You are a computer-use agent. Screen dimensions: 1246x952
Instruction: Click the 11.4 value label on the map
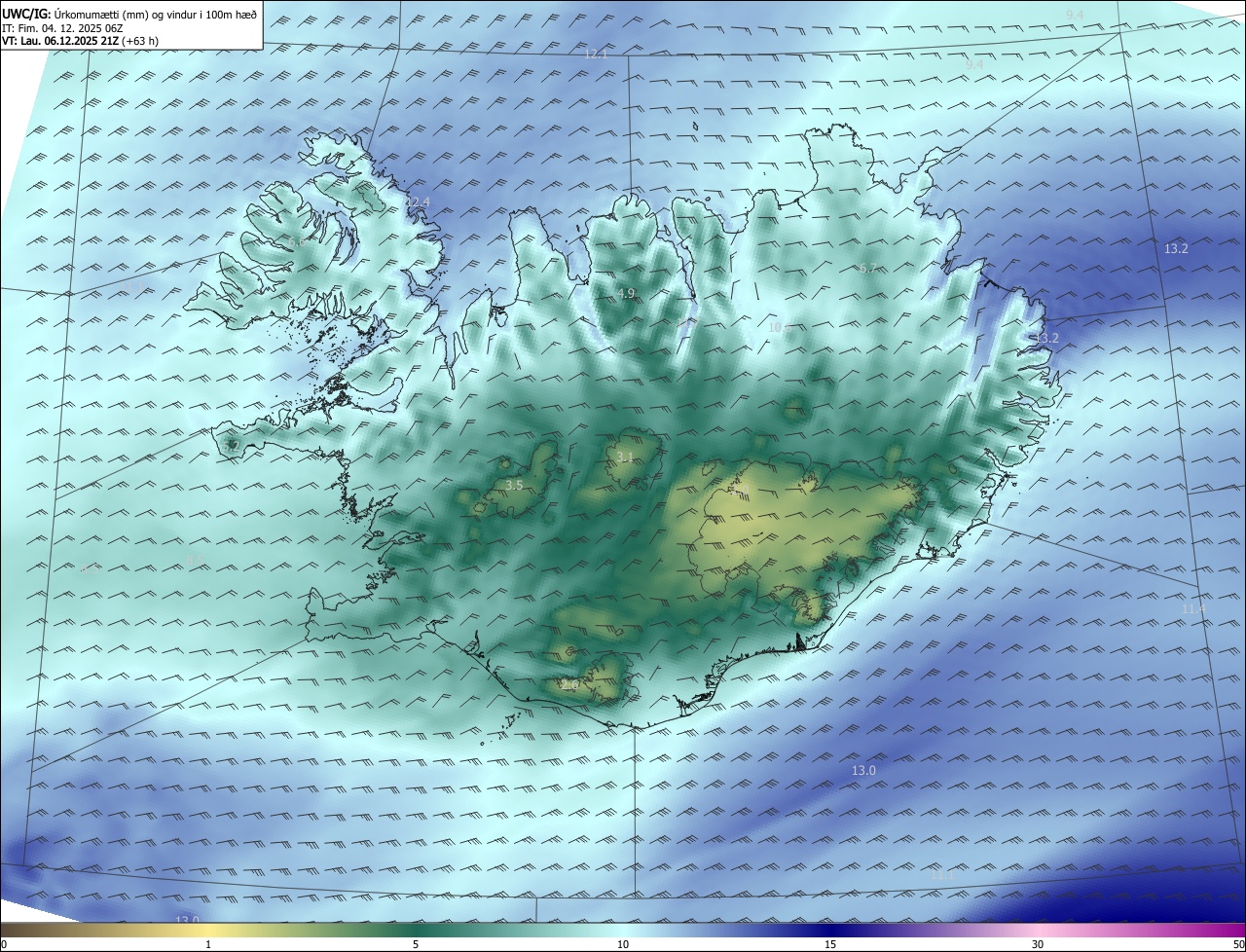pyautogui.click(x=1193, y=608)
